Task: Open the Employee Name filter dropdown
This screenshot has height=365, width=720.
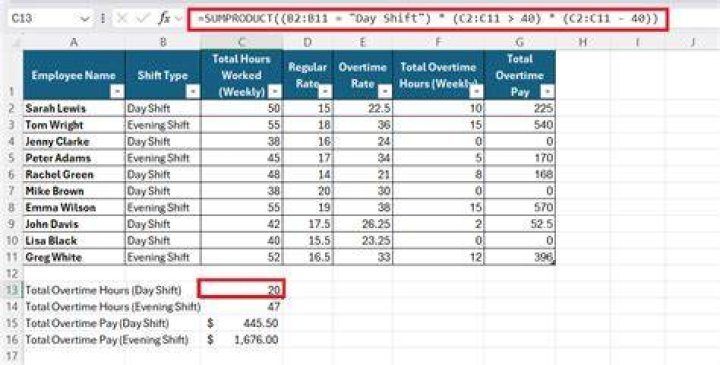Action: point(118,92)
